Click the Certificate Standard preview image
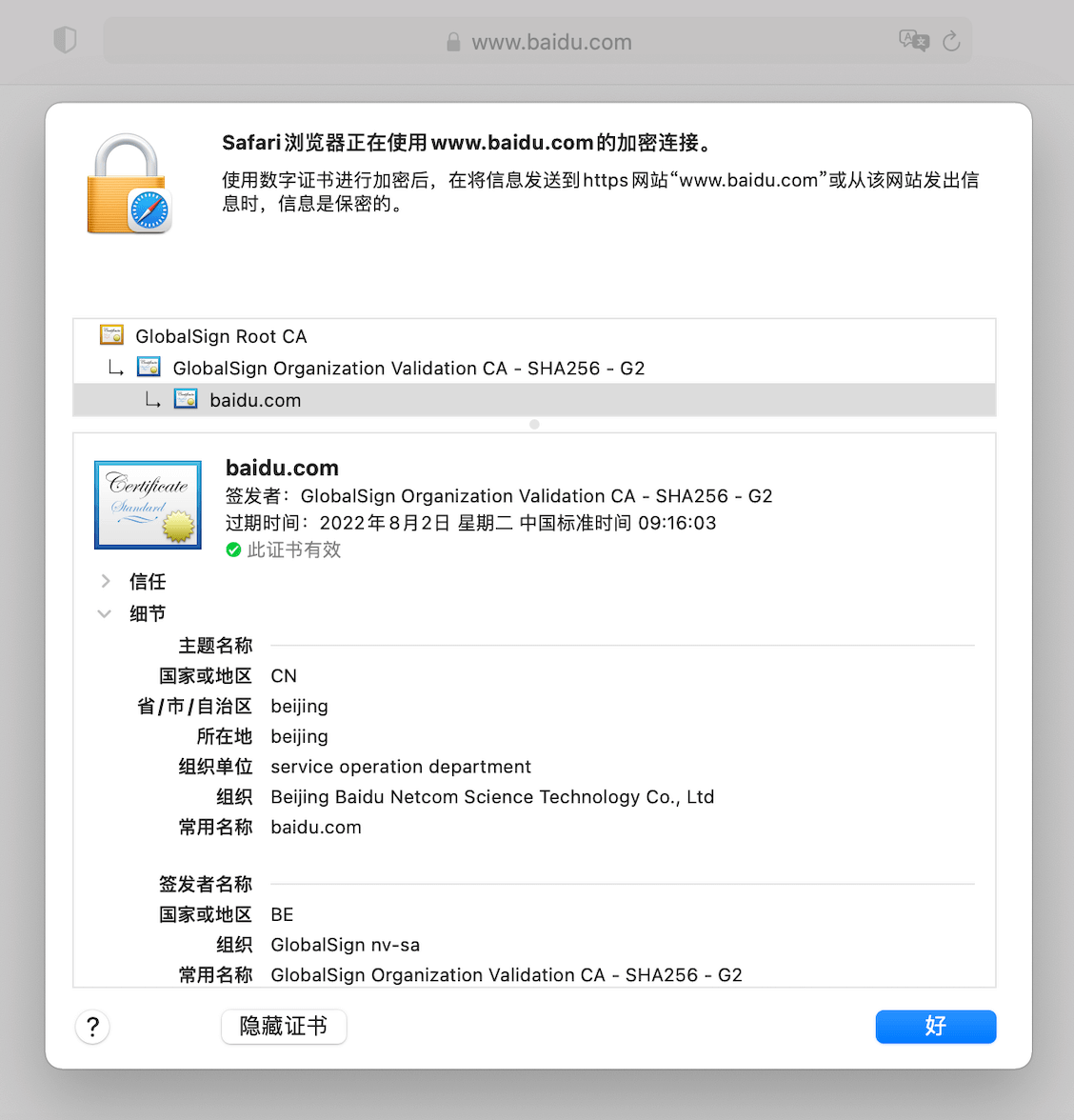 coord(148,505)
